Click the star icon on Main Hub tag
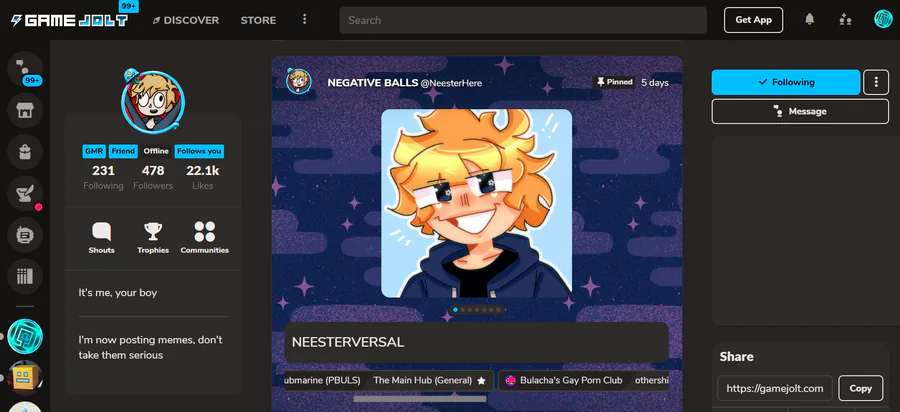 click(x=482, y=380)
